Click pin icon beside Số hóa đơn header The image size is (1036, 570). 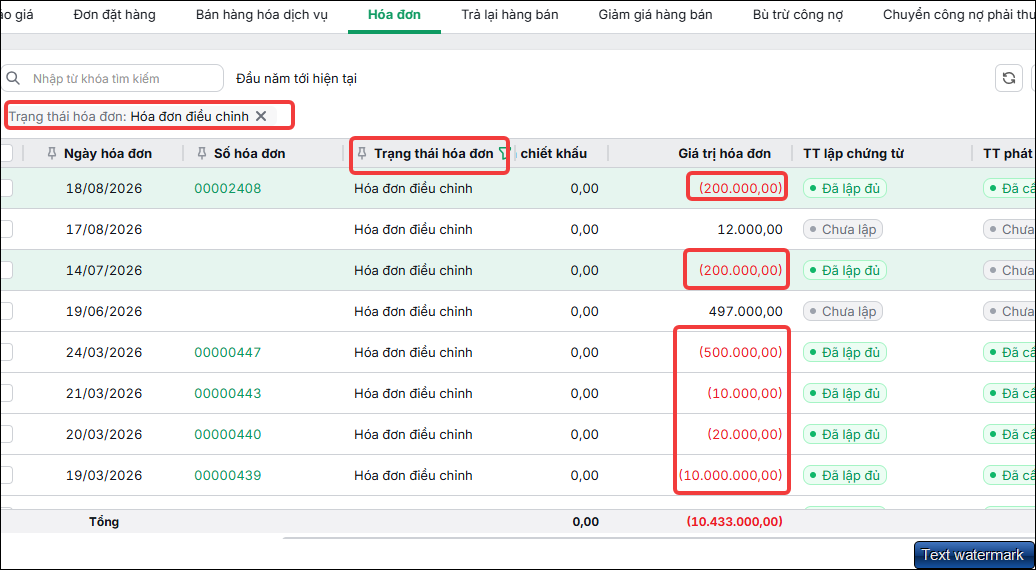203,154
